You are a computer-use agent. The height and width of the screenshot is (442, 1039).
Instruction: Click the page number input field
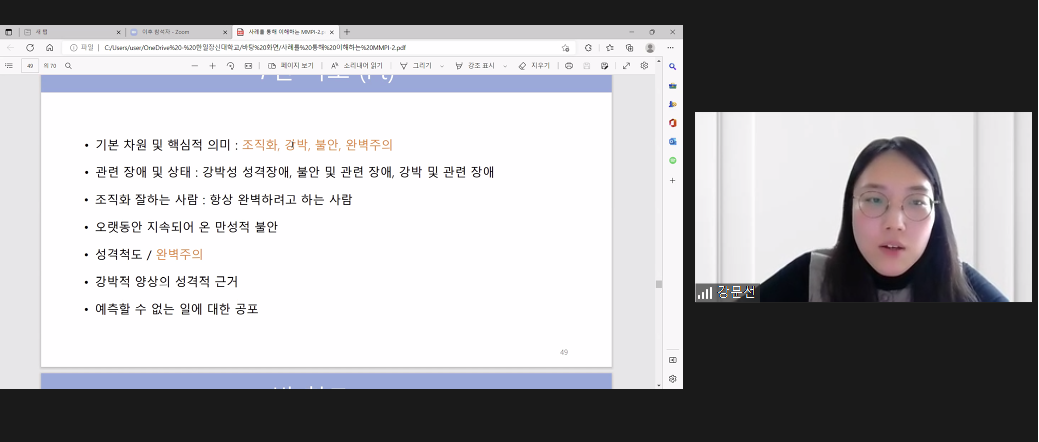(30, 66)
